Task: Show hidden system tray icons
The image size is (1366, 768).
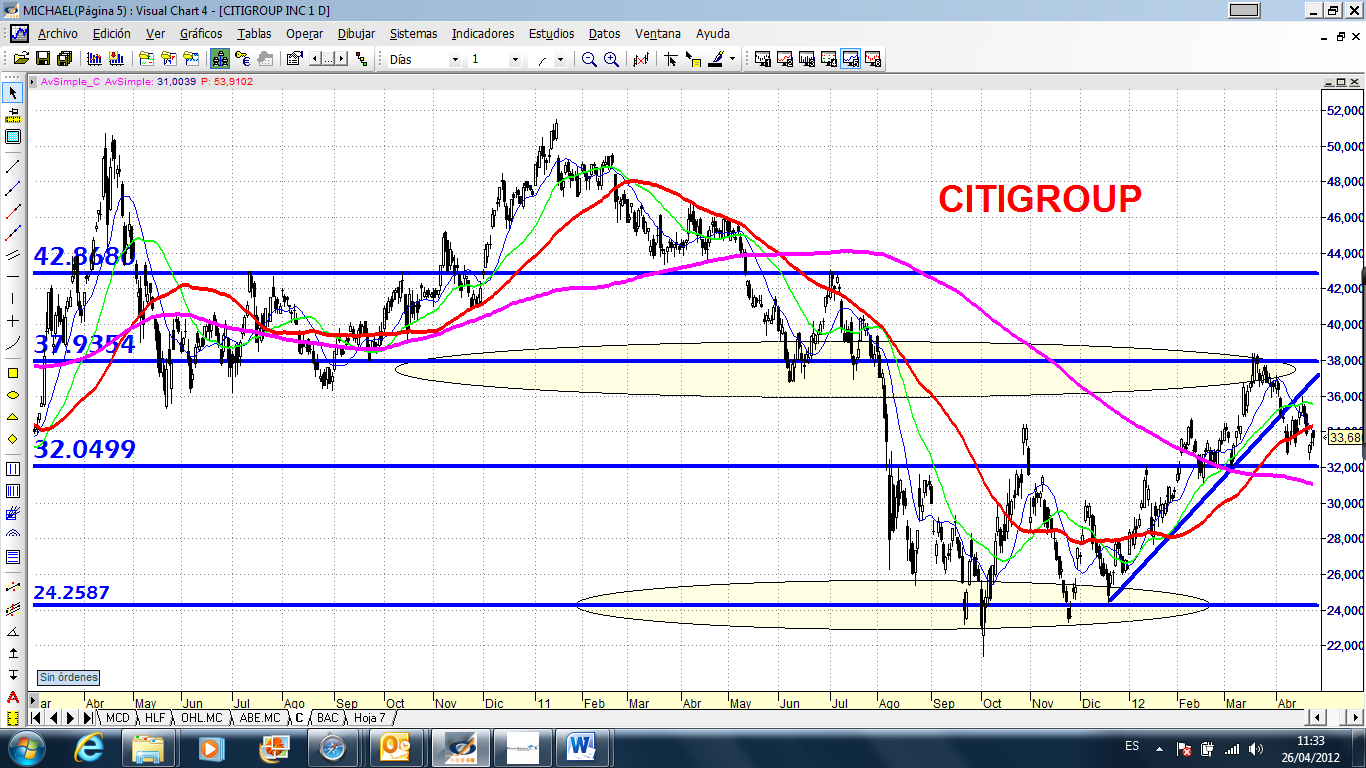Action: [1160, 748]
